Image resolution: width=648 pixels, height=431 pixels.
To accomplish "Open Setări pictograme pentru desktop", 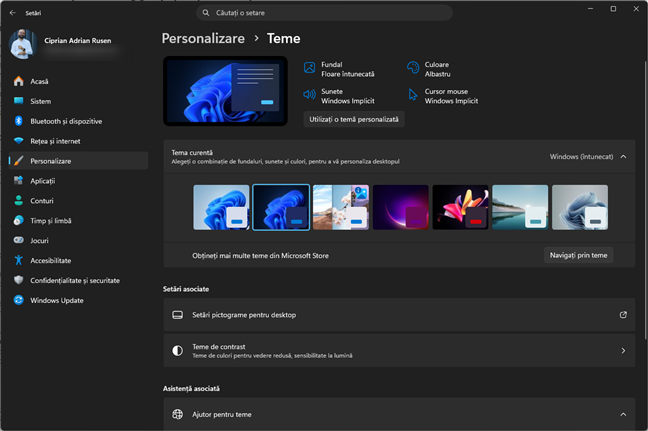I will [x=399, y=315].
